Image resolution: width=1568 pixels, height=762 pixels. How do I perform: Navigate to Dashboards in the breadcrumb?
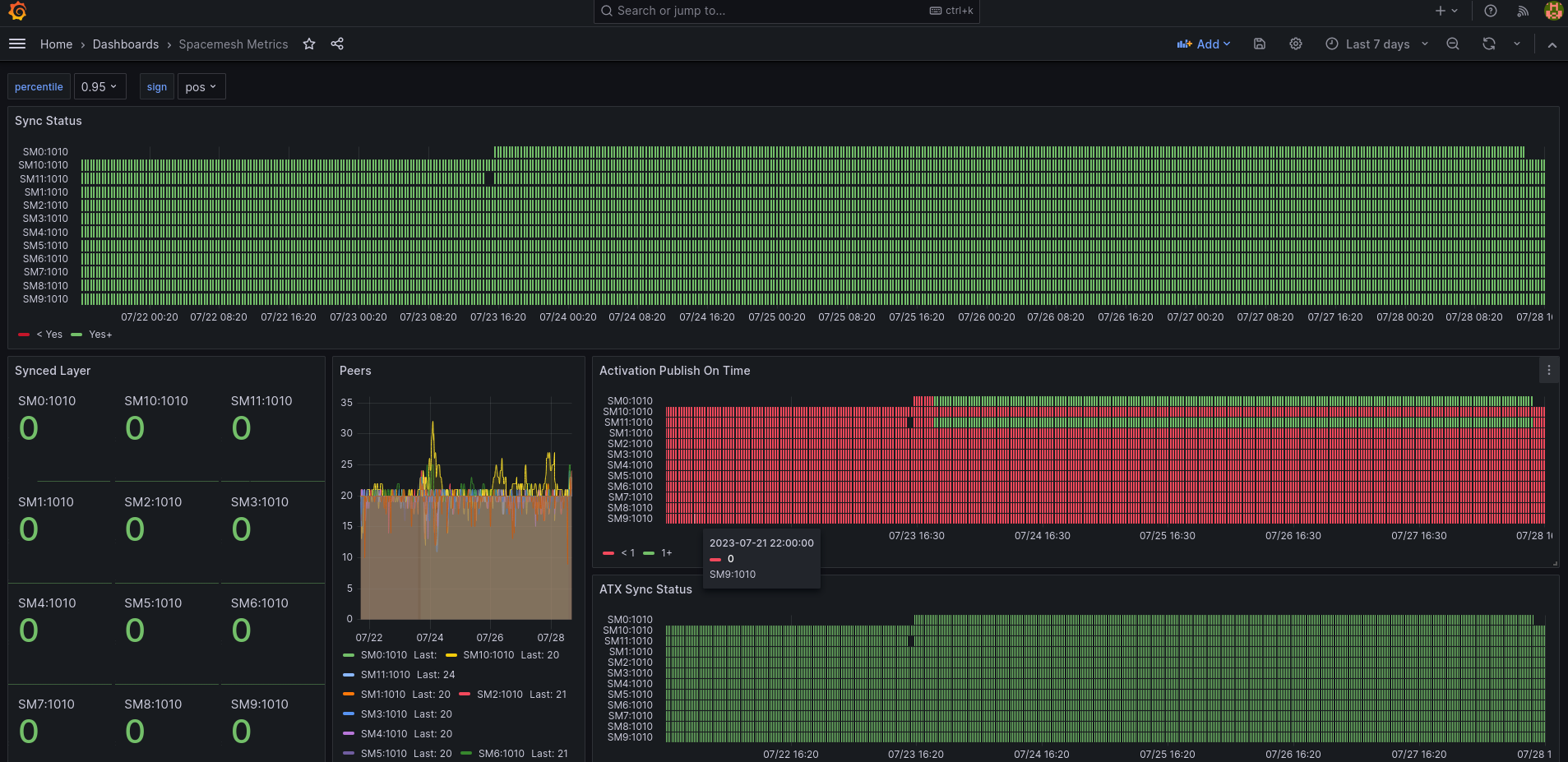[126, 44]
